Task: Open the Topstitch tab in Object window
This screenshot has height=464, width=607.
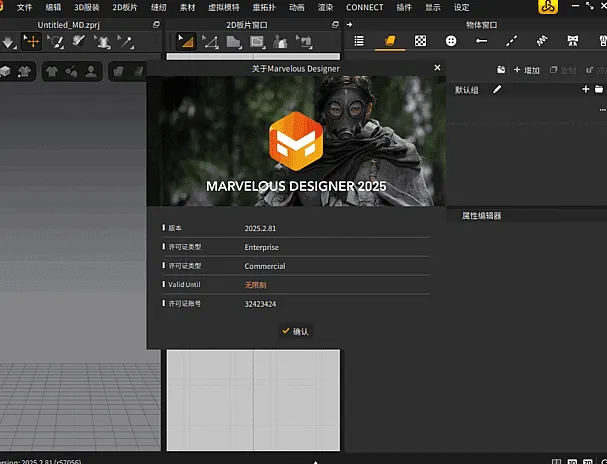Action: coord(511,41)
